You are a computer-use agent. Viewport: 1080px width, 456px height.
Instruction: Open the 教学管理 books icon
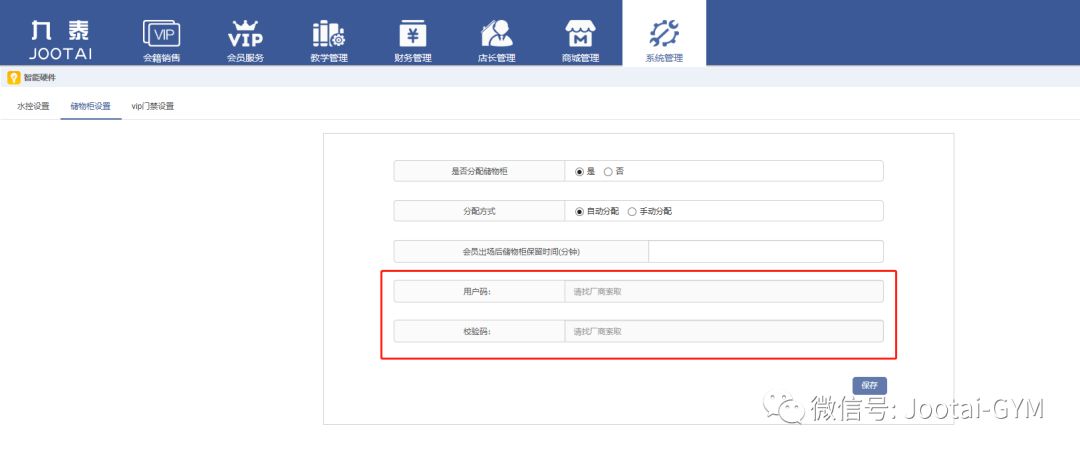329,33
